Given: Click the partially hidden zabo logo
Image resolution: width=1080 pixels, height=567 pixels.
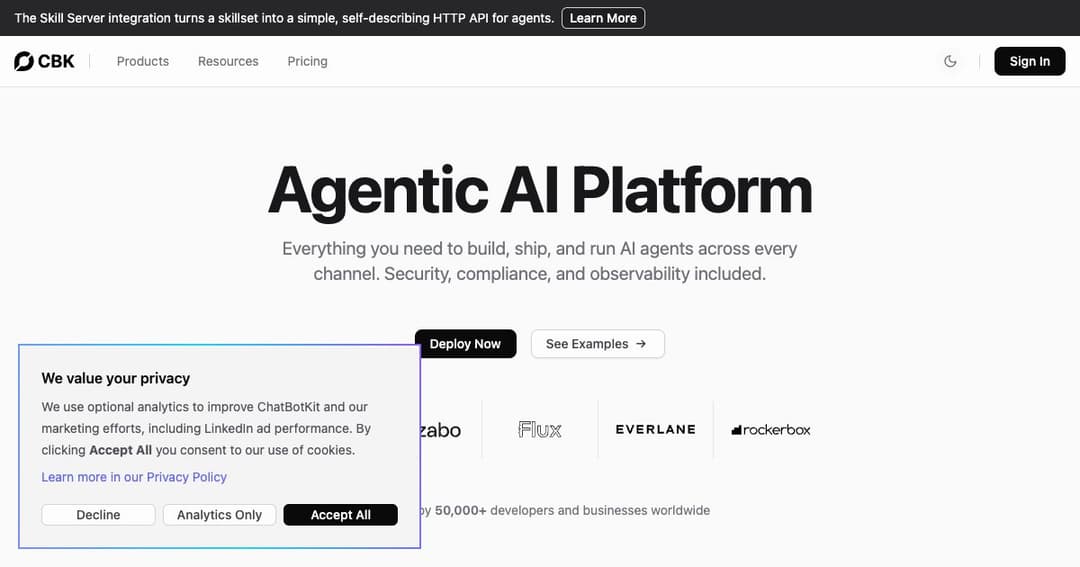Looking at the screenshot, I should pos(441,431).
